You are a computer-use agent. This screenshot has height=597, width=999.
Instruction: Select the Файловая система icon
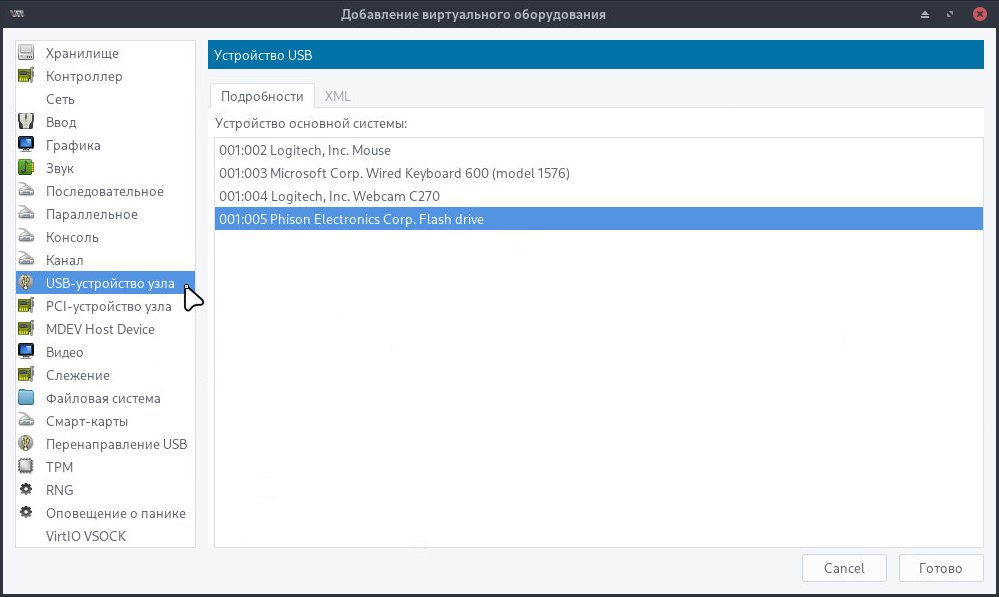click(27, 398)
